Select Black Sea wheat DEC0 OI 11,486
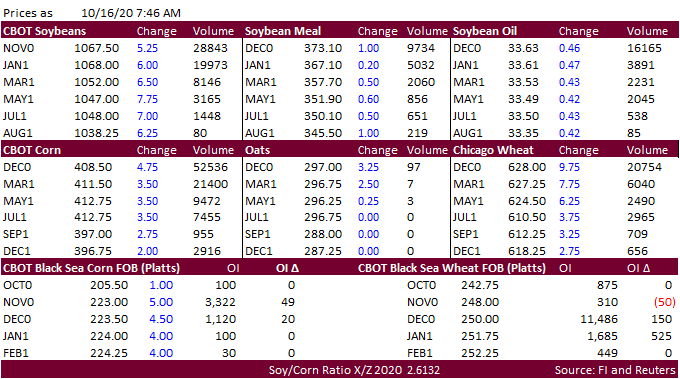The height and width of the screenshot is (379, 680). click(599, 319)
